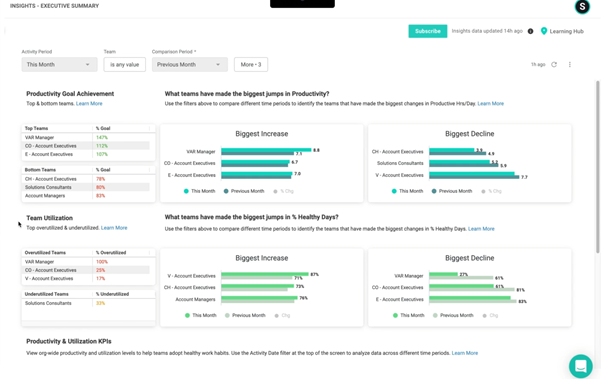Click V - Account Executives bar in Productivity Decline
The width and height of the screenshot is (602, 381).
point(471,174)
